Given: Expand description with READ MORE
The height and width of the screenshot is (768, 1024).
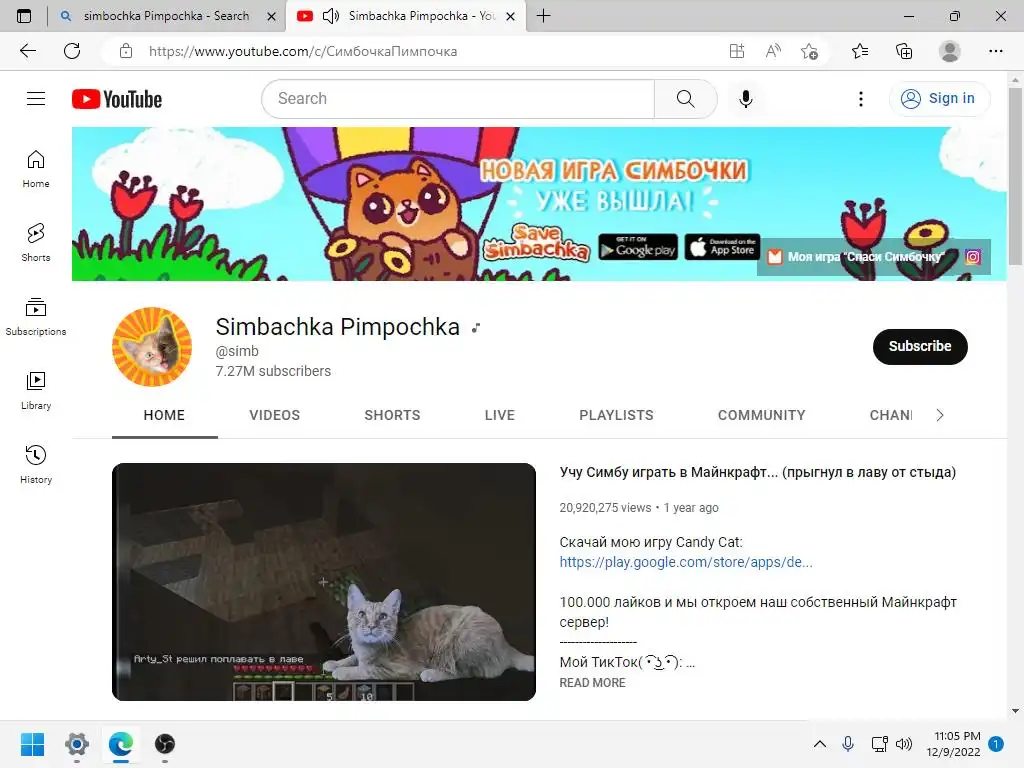Looking at the screenshot, I should tap(592, 682).
